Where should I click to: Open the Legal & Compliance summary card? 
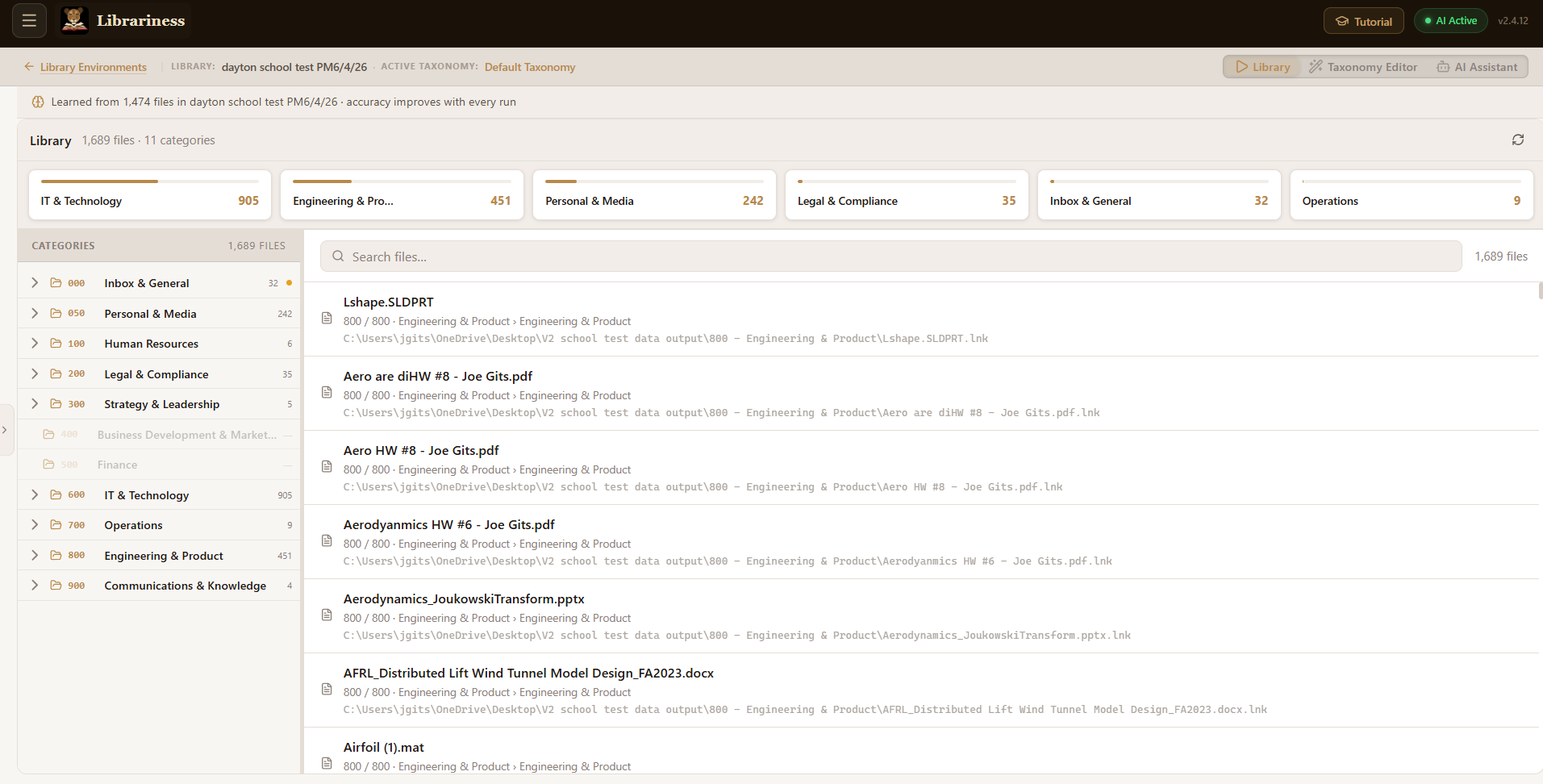pos(907,194)
